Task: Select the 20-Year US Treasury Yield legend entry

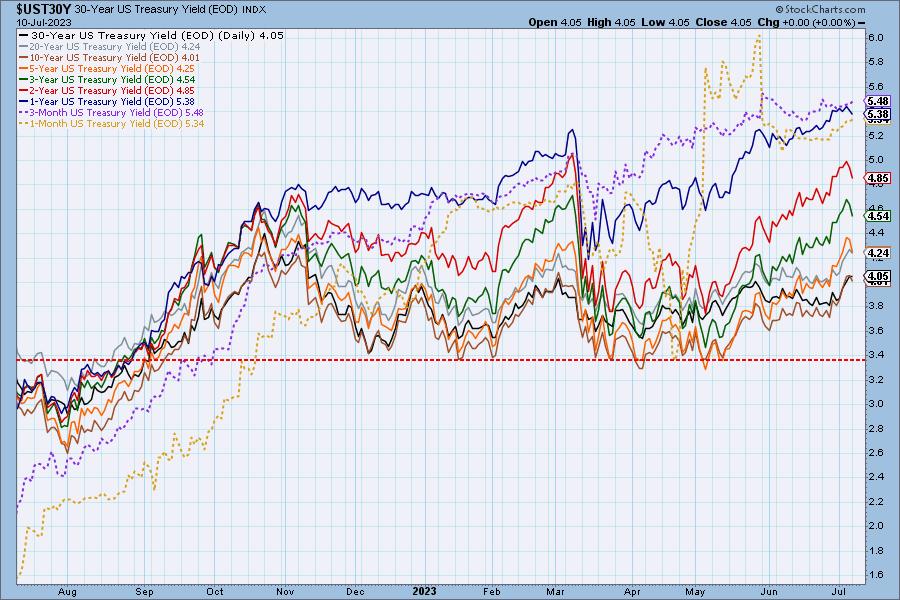Action: 110,47
